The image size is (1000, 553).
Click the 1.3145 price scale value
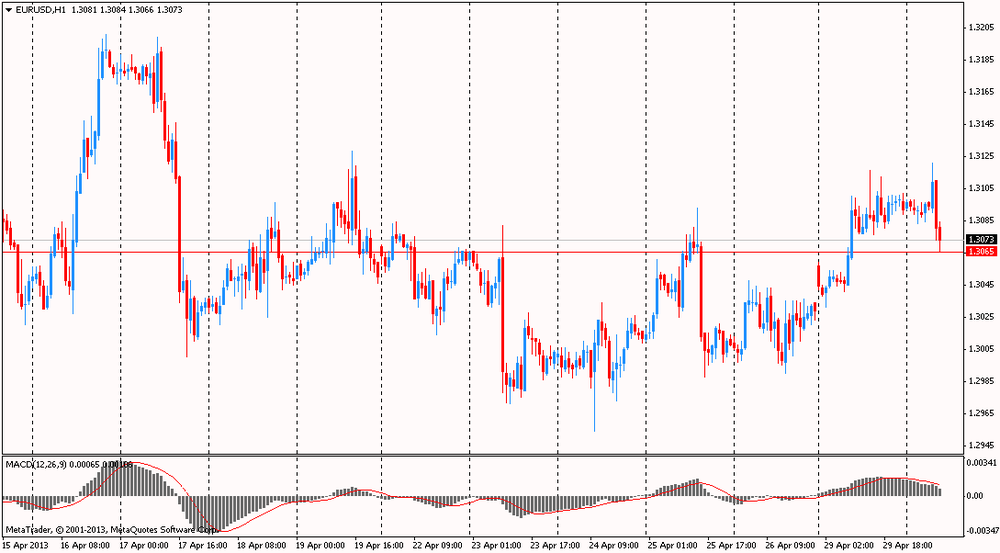(981, 124)
